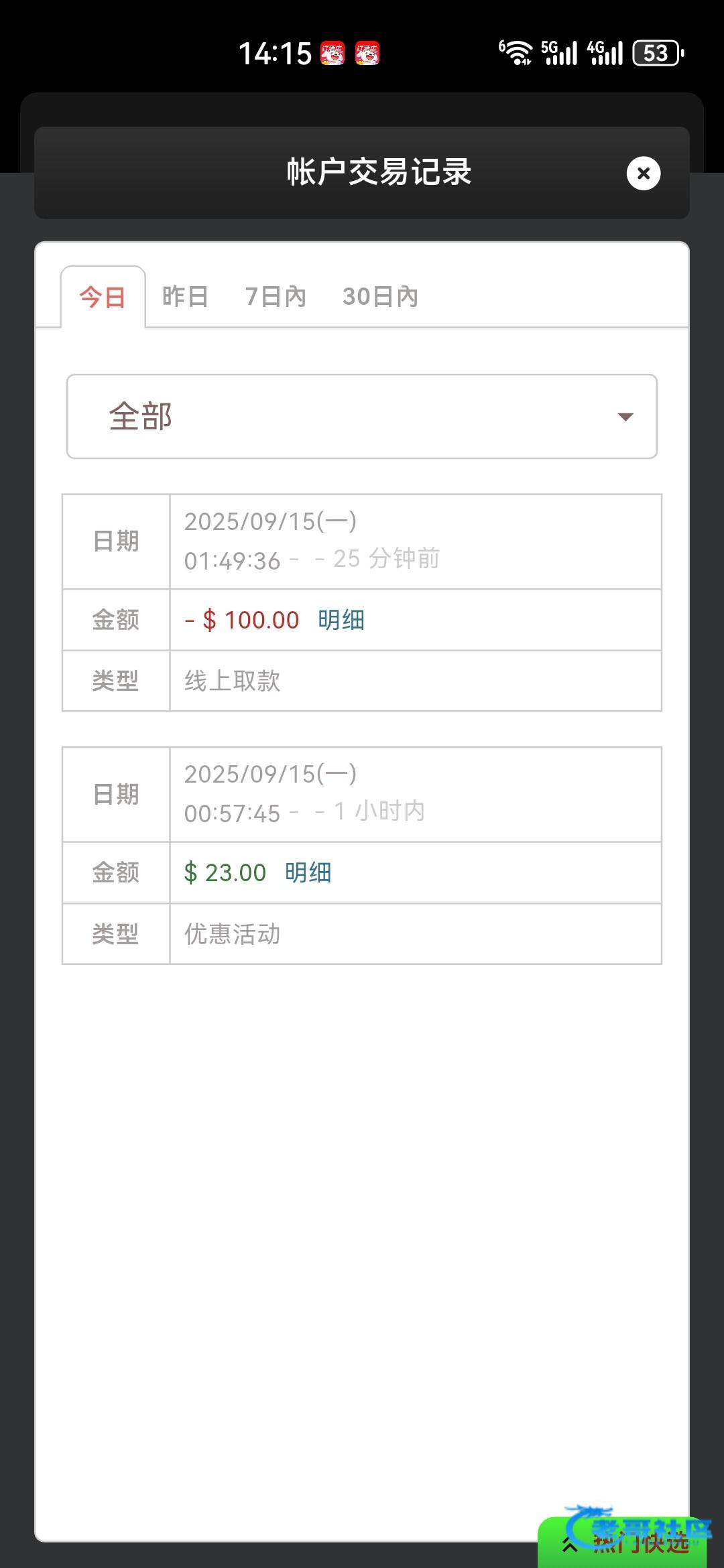The height and width of the screenshot is (1568, 724).
Task: Tap the second red notification app icon
Action: [x=367, y=54]
